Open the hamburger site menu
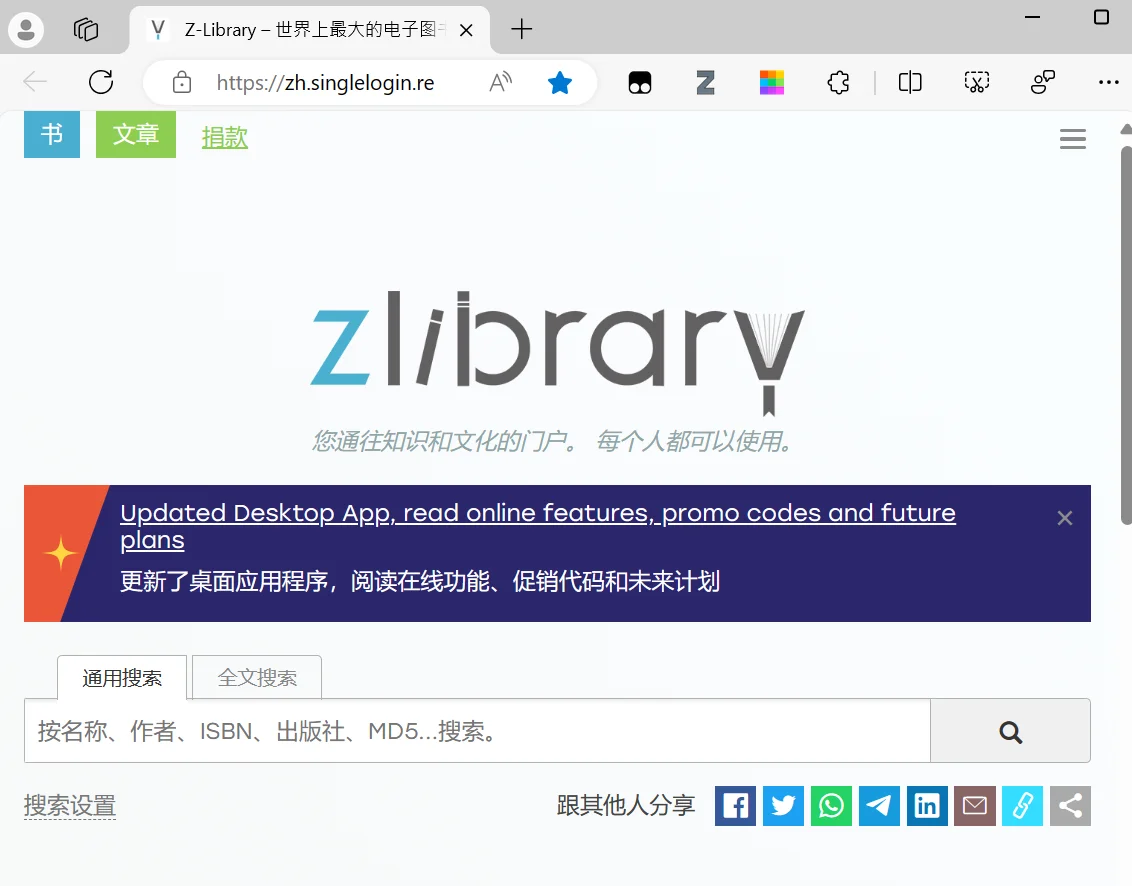The image size is (1132, 886). 1073,139
